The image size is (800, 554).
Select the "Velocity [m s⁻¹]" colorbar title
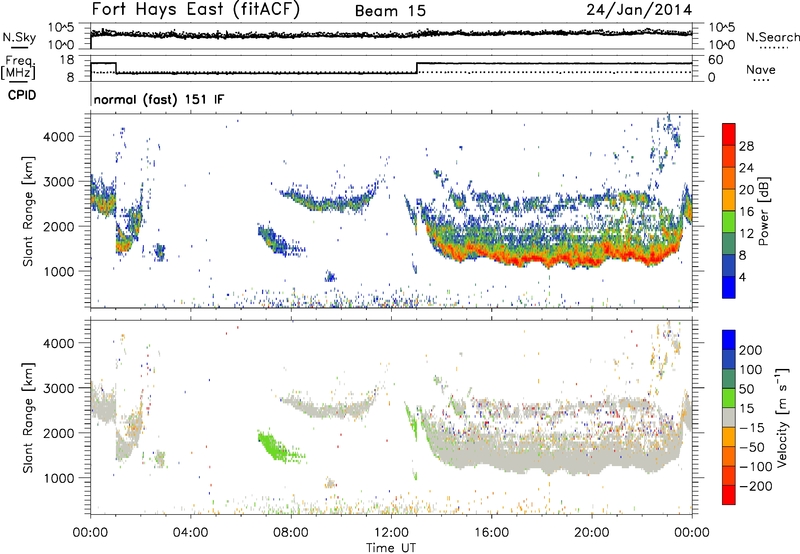[782, 417]
